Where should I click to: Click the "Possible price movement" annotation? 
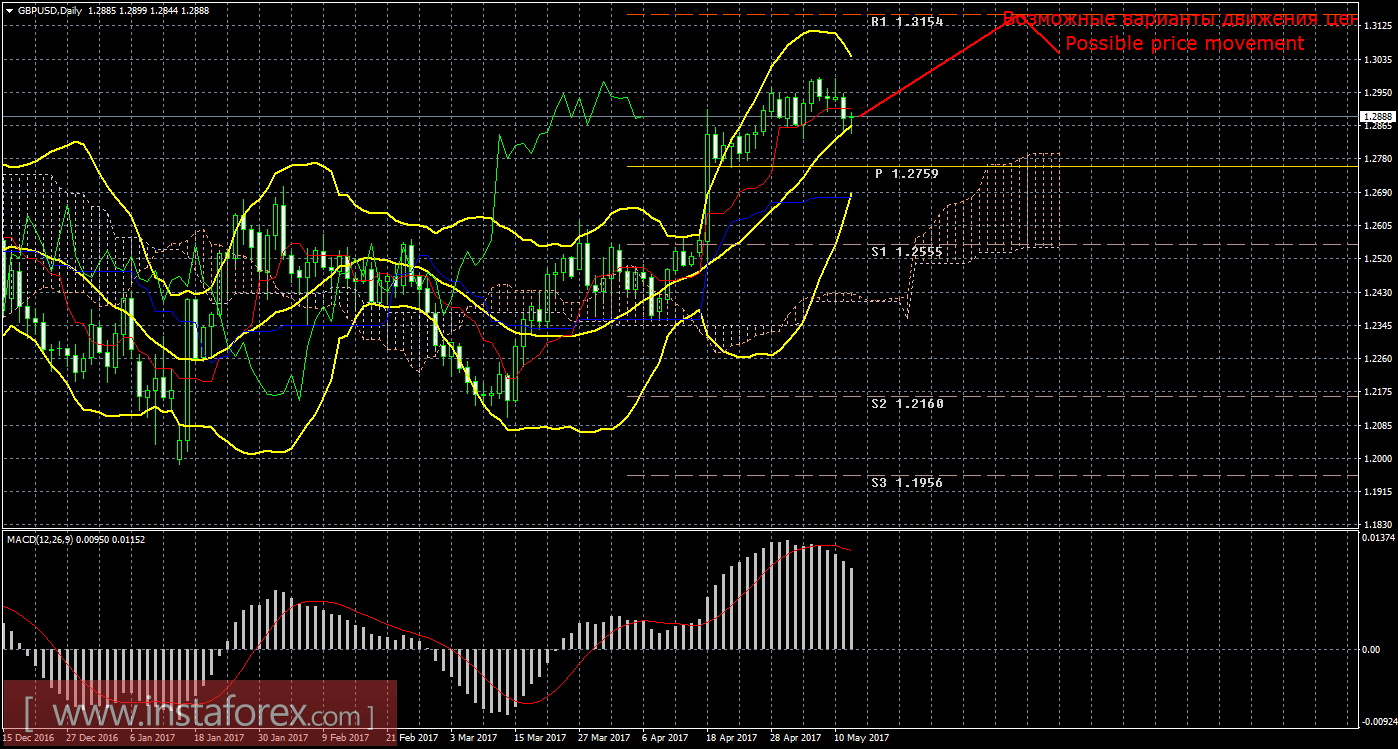click(x=1186, y=43)
